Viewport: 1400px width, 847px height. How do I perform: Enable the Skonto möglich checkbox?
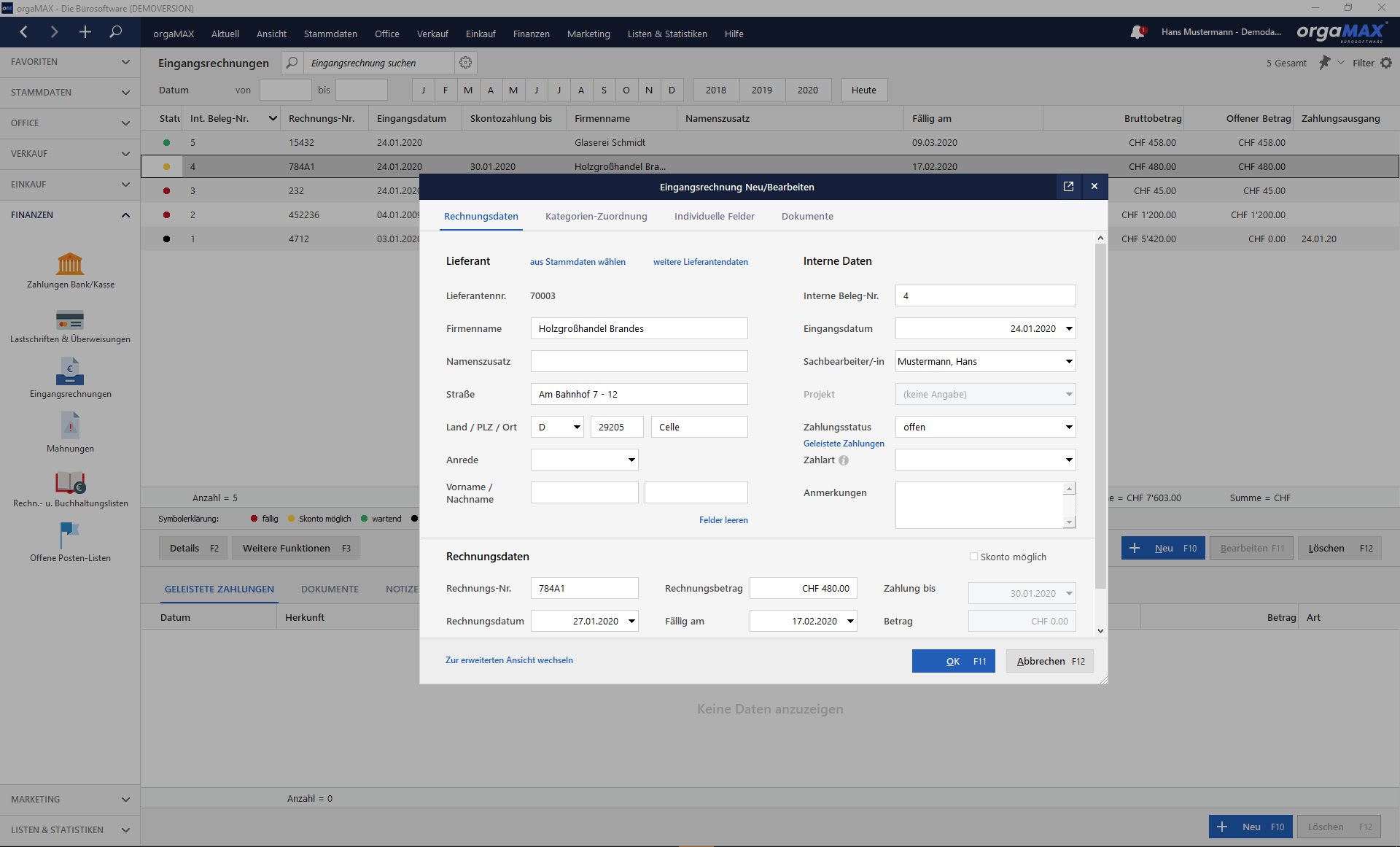tap(973, 557)
